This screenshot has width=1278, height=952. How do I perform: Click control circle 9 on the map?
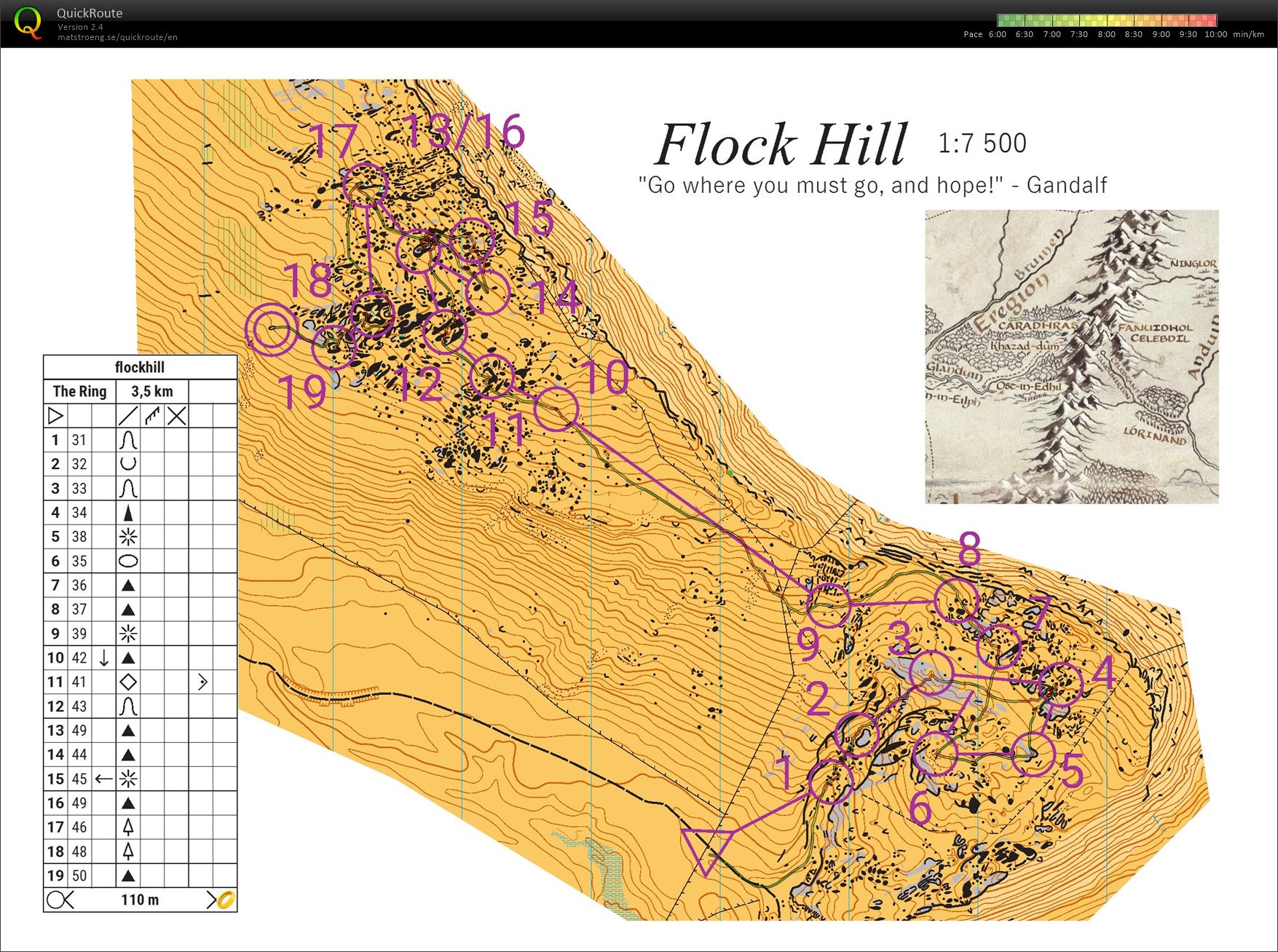[x=829, y=605]
